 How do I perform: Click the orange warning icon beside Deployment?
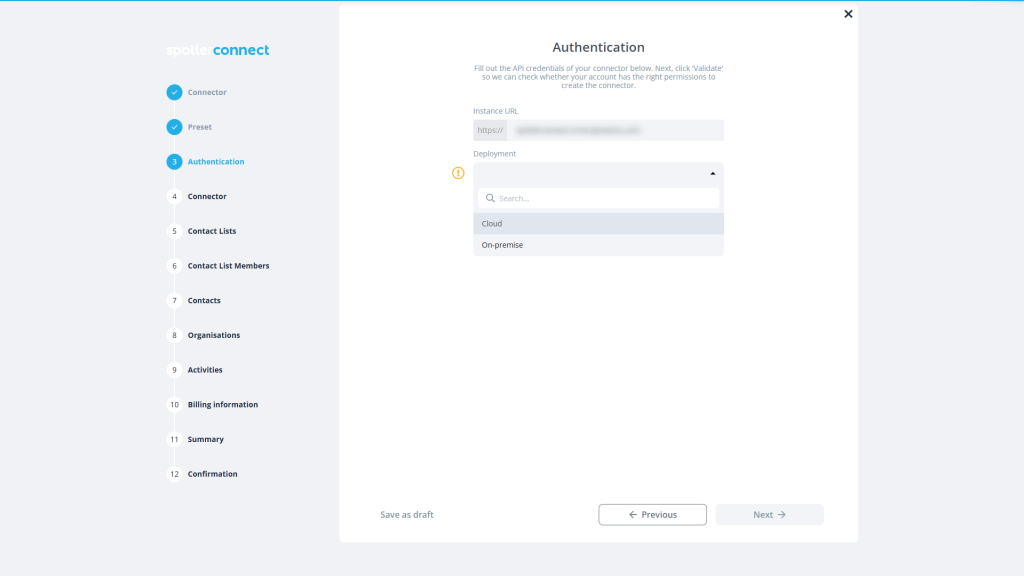(x=458, y=173)
